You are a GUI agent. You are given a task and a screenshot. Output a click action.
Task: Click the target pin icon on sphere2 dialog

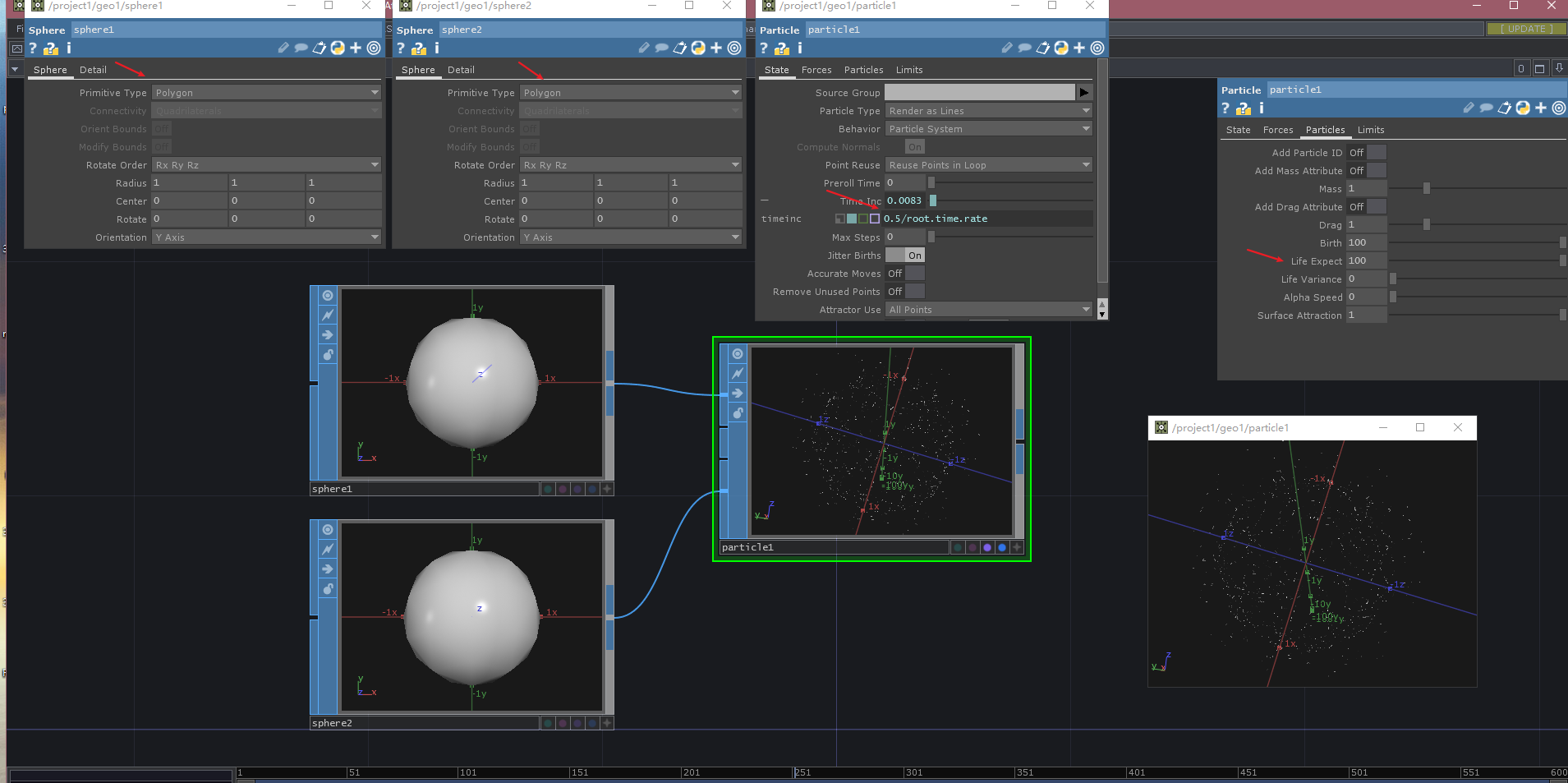click(x=735, y=48)
